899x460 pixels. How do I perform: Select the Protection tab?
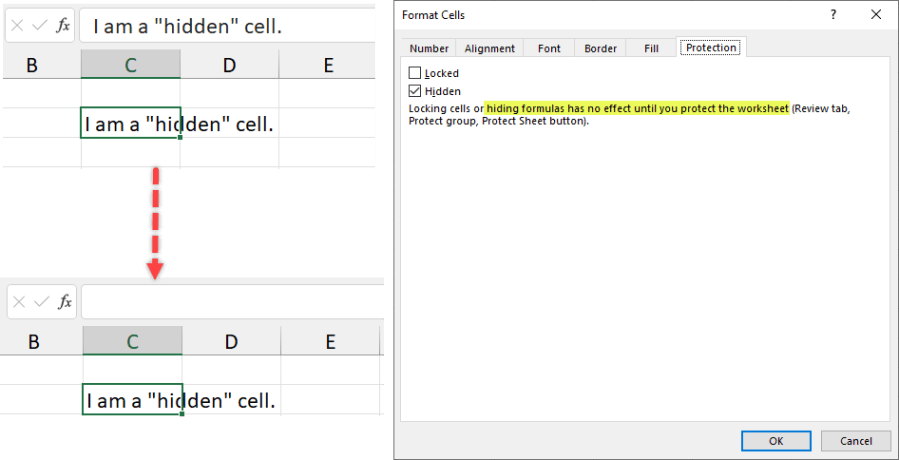click(711, 48)
